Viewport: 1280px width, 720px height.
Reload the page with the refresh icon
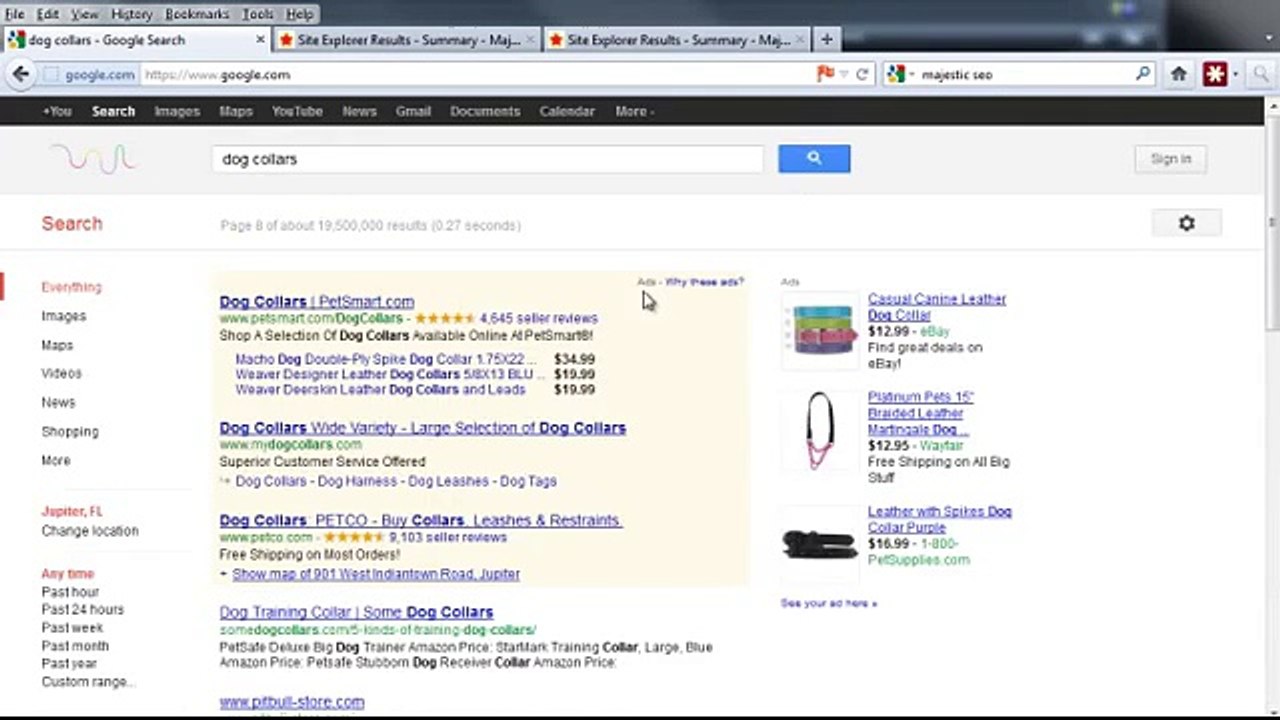(862, 74)
